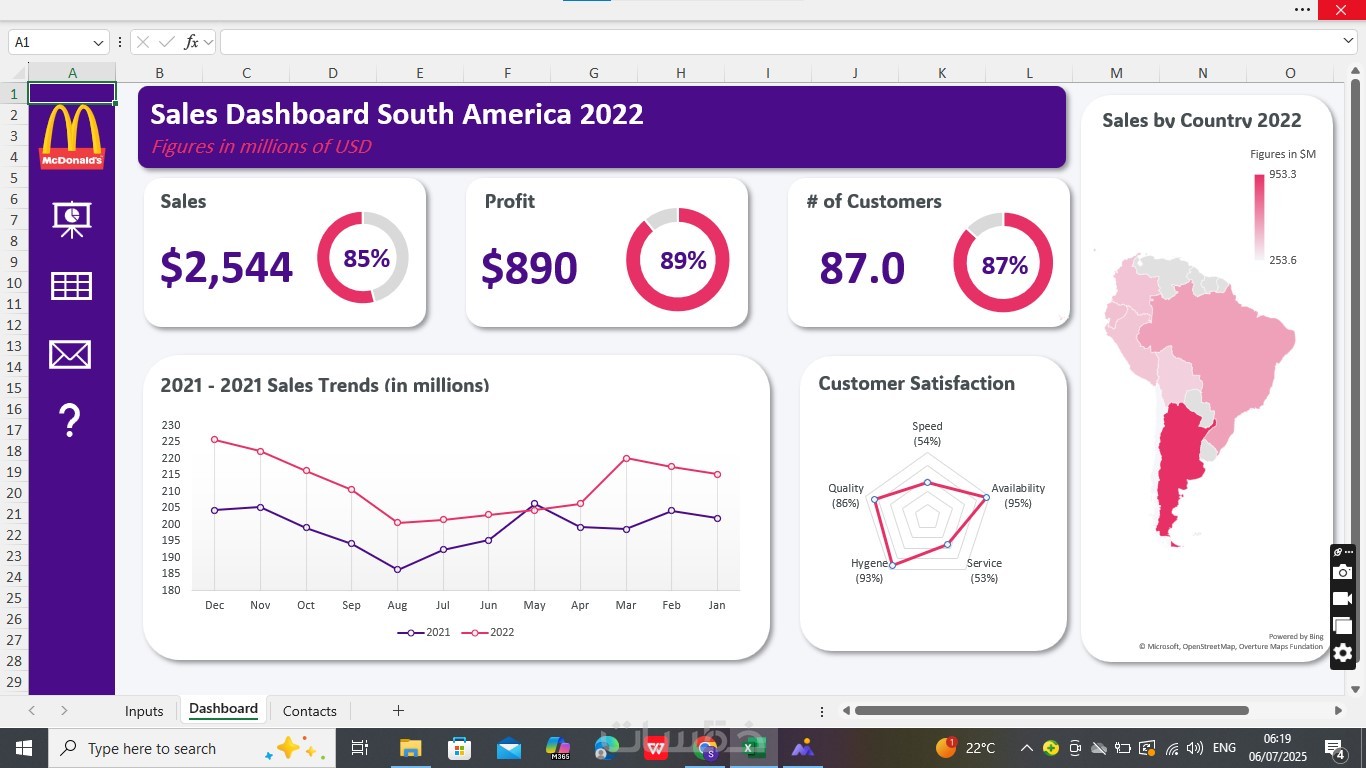Switch to the Inputs sheet tab

pyautogui.click(x=144, y=711)
